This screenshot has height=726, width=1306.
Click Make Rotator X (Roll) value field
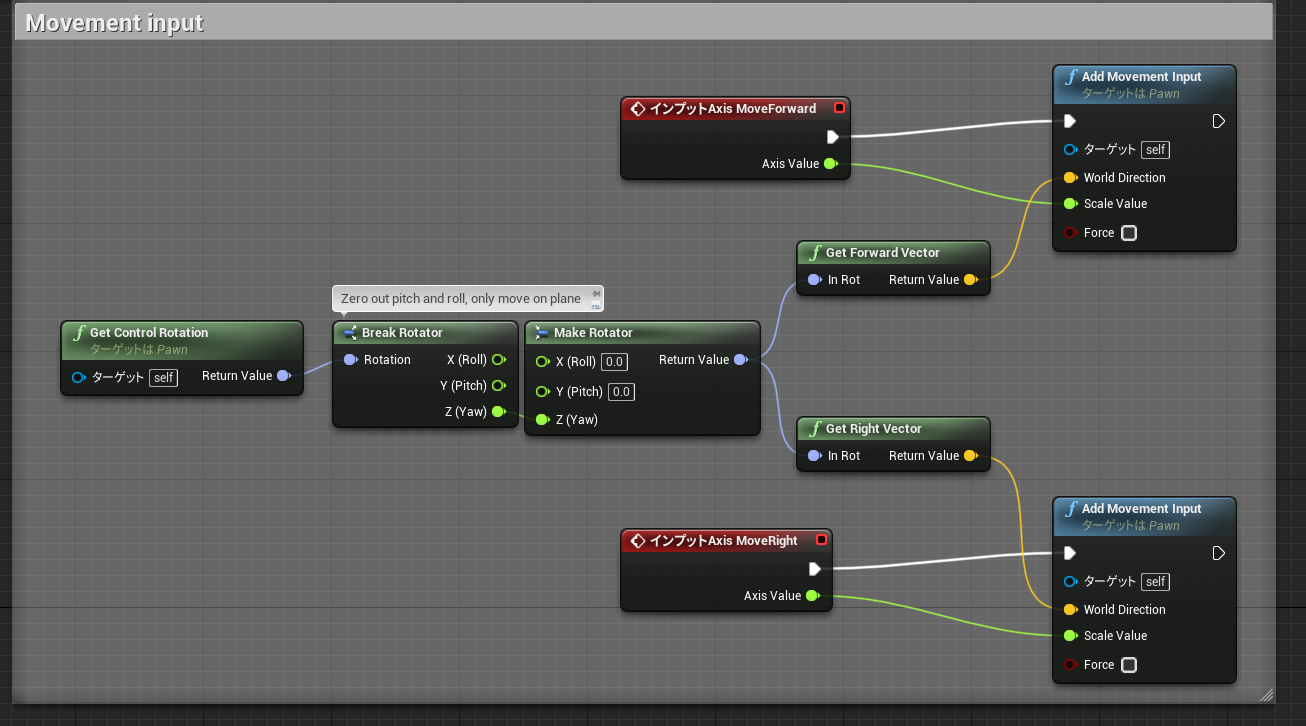click(x=614, y=362)
